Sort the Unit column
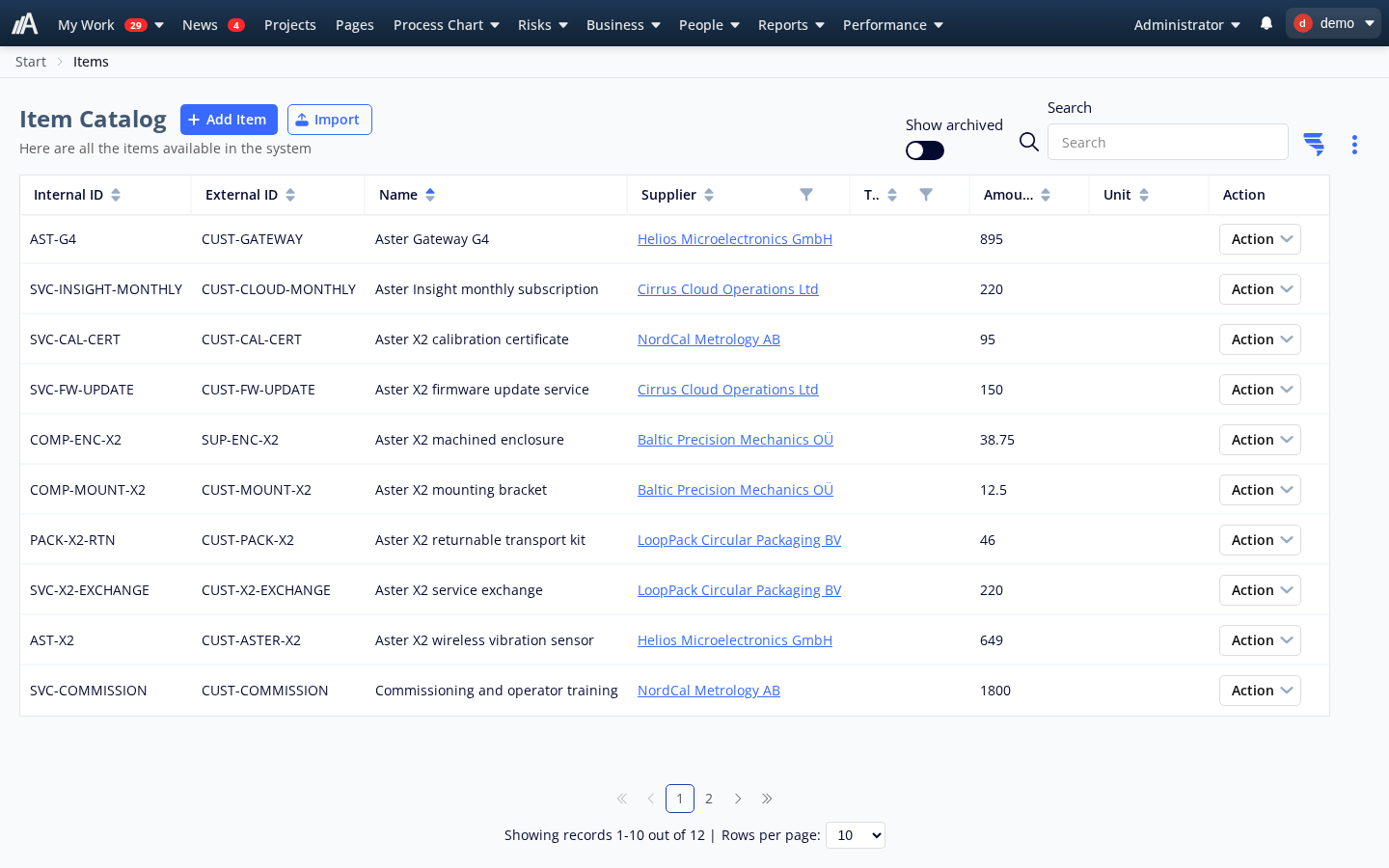This screenshot has width=1389, height=868. [1144, 195]
